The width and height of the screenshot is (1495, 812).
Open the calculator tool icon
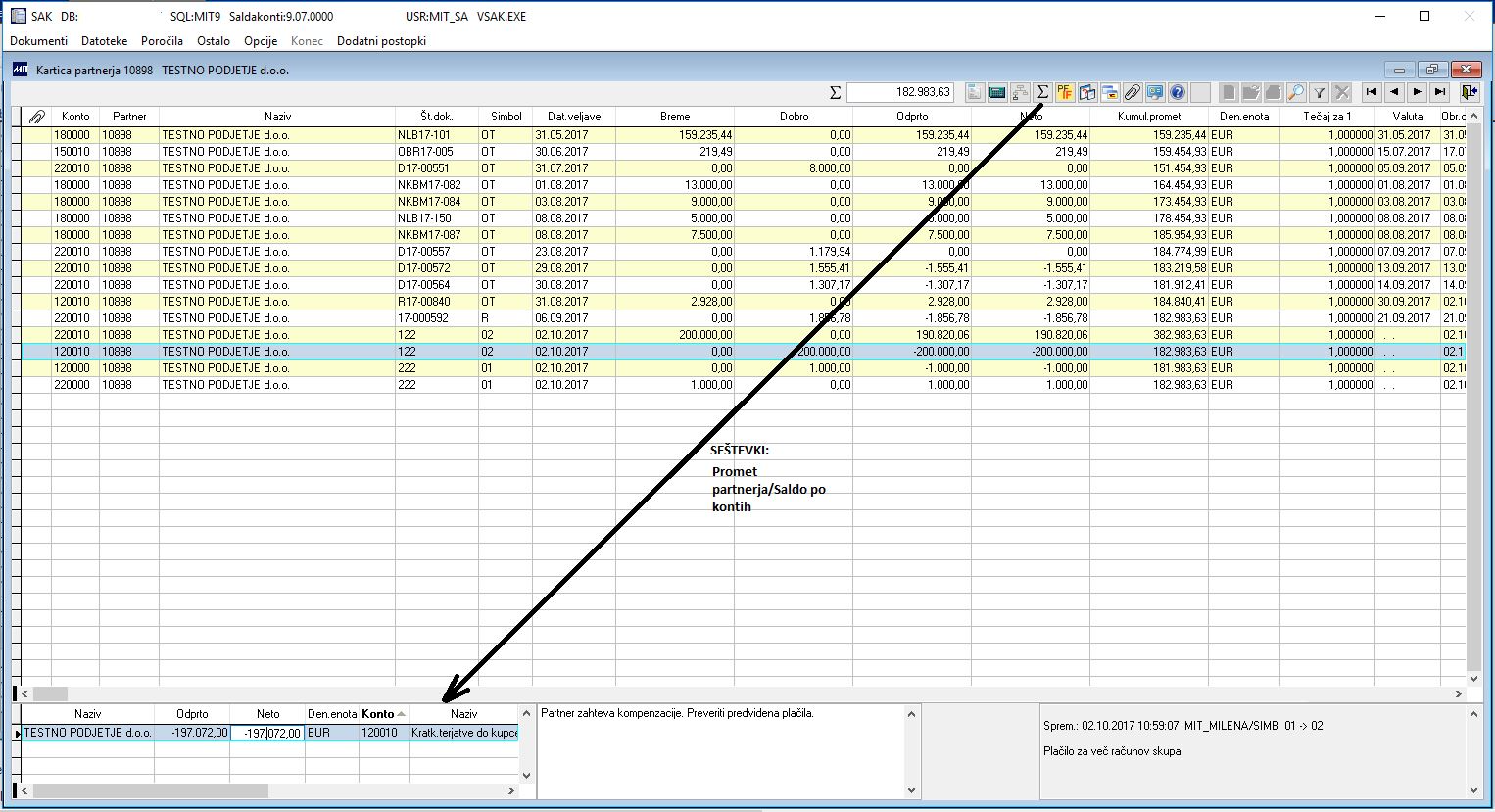point(997,92)
